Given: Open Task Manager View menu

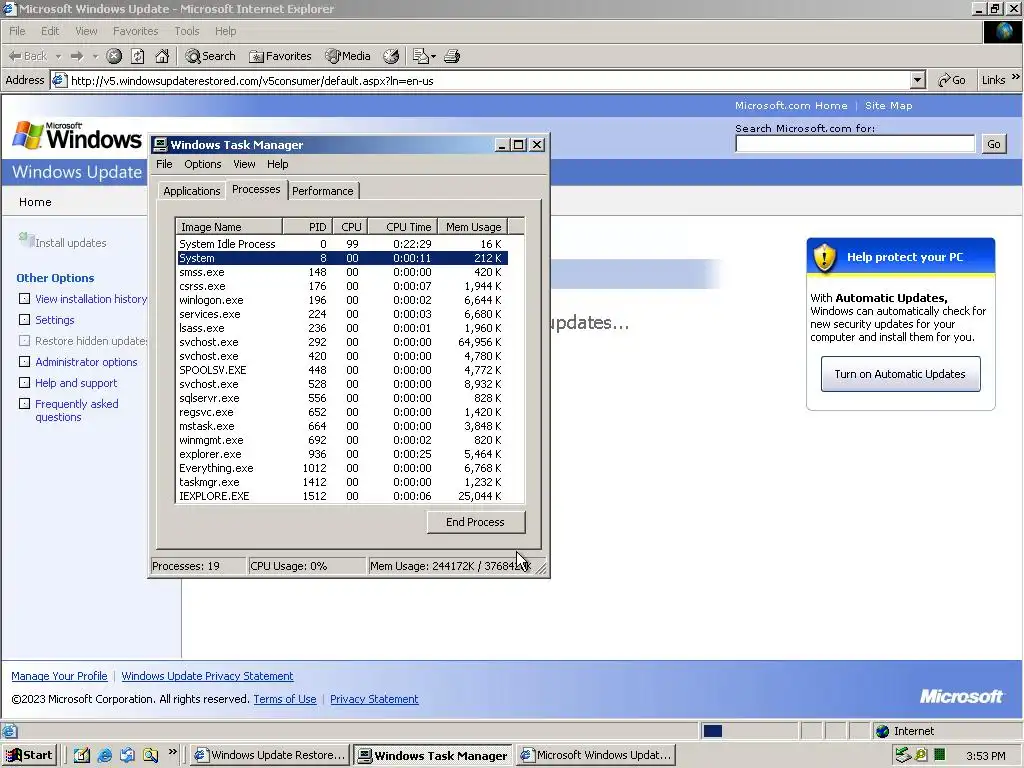Looking at the screenshot, I should [x=244, y=164].
